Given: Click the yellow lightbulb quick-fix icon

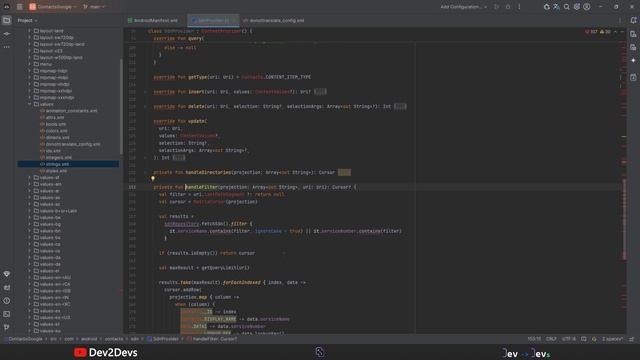Looking at the screenshot, I should (153, 178).
